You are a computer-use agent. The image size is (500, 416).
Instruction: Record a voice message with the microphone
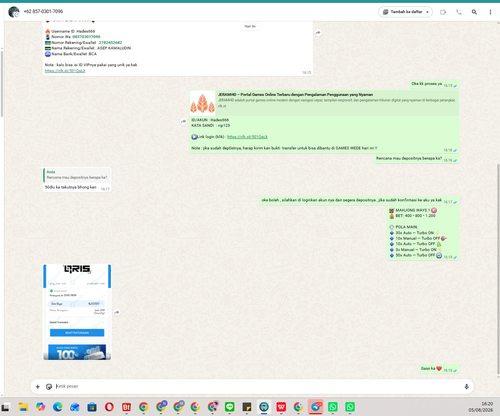point(466,387)
